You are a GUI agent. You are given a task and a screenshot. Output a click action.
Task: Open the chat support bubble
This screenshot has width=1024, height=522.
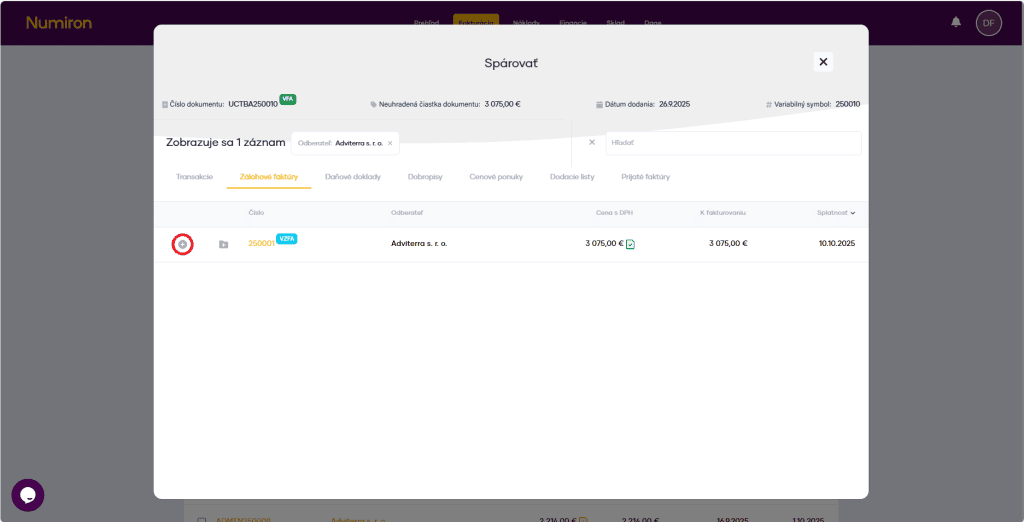pyautogui.click(x=28, y=495)
